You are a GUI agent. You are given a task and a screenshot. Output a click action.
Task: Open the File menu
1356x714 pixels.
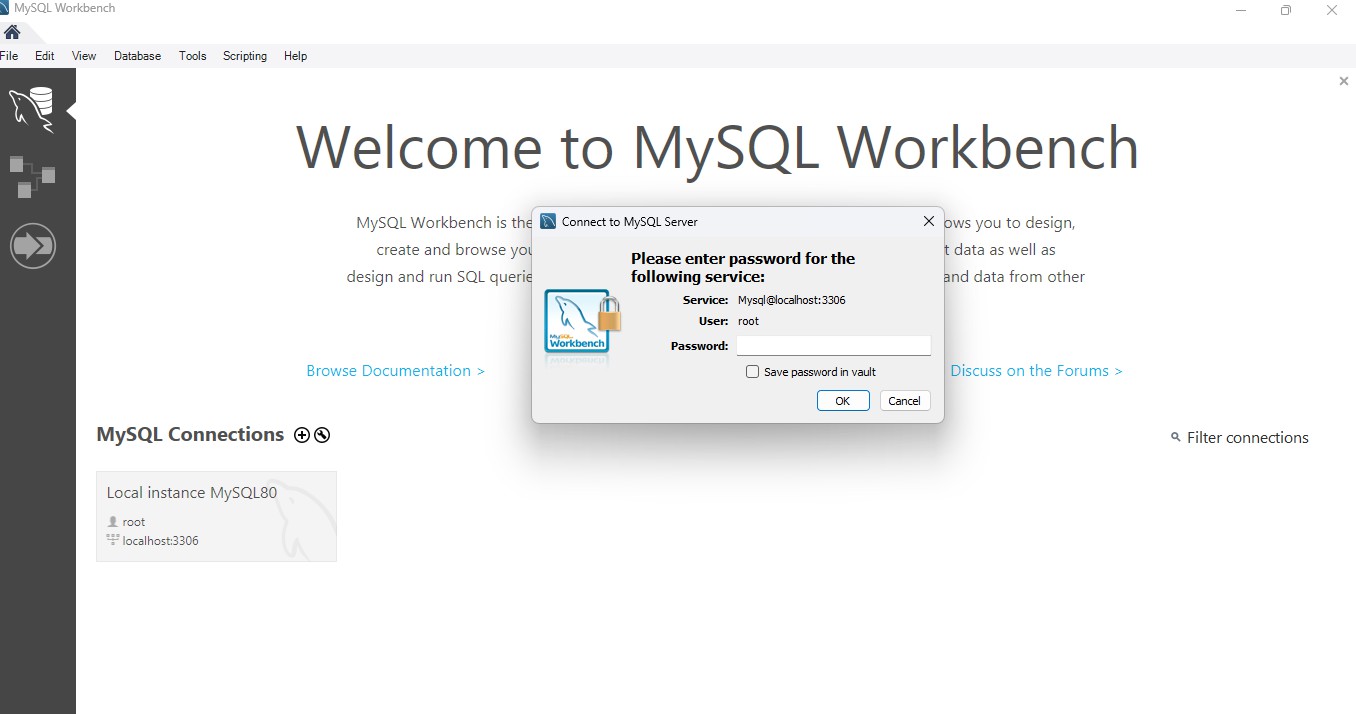click(x=9, y=56)
